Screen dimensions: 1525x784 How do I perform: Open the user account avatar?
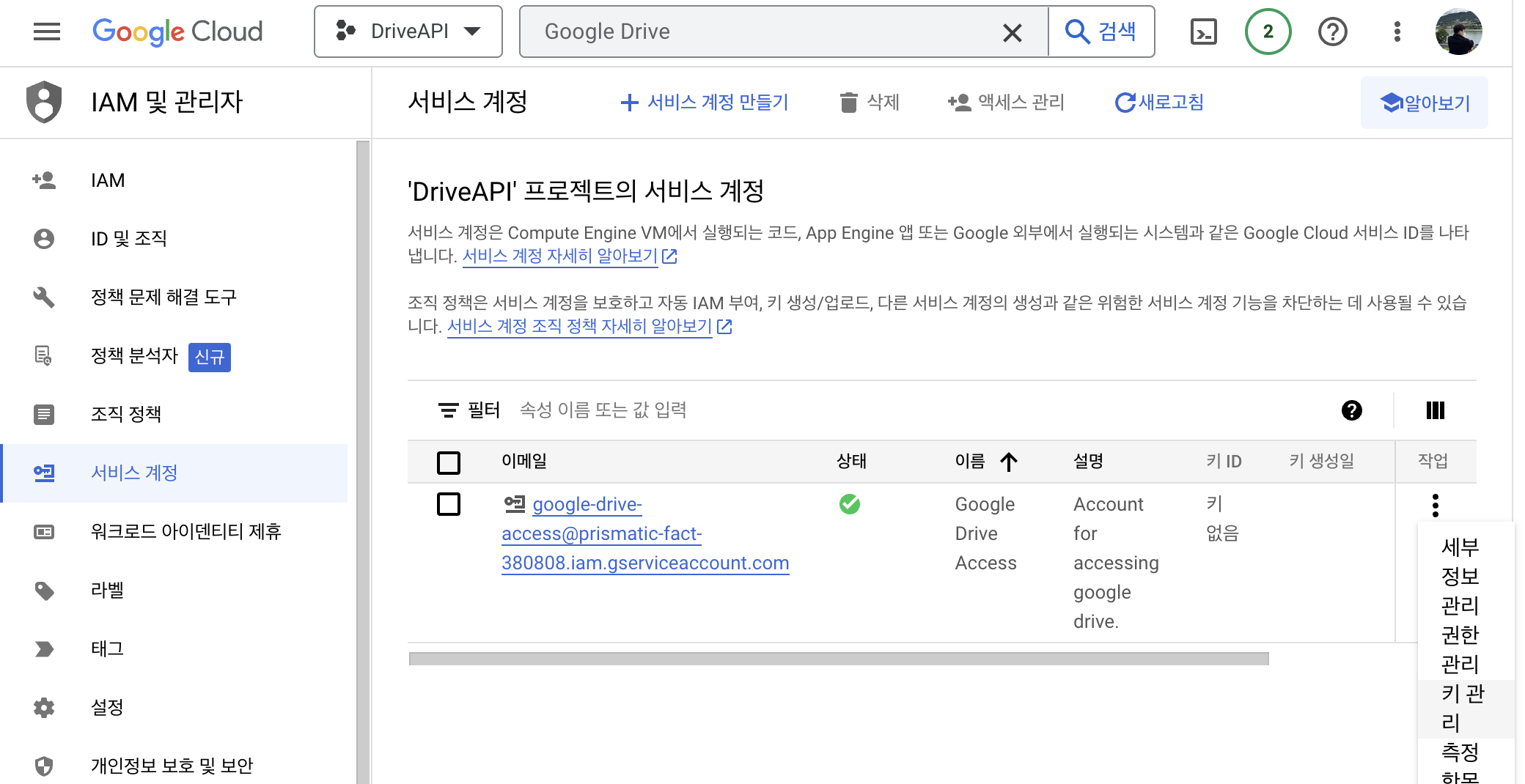(x=1458, y=32)
